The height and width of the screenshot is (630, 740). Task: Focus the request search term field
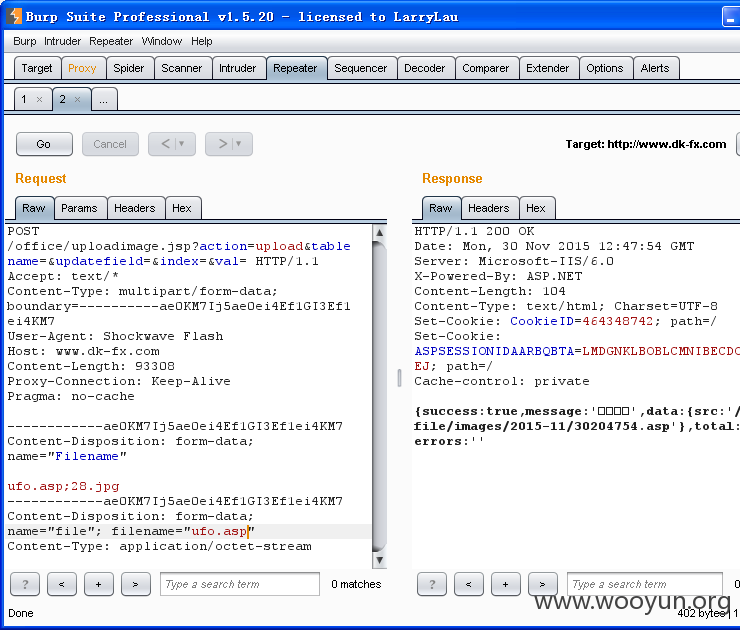click(240, 584)
